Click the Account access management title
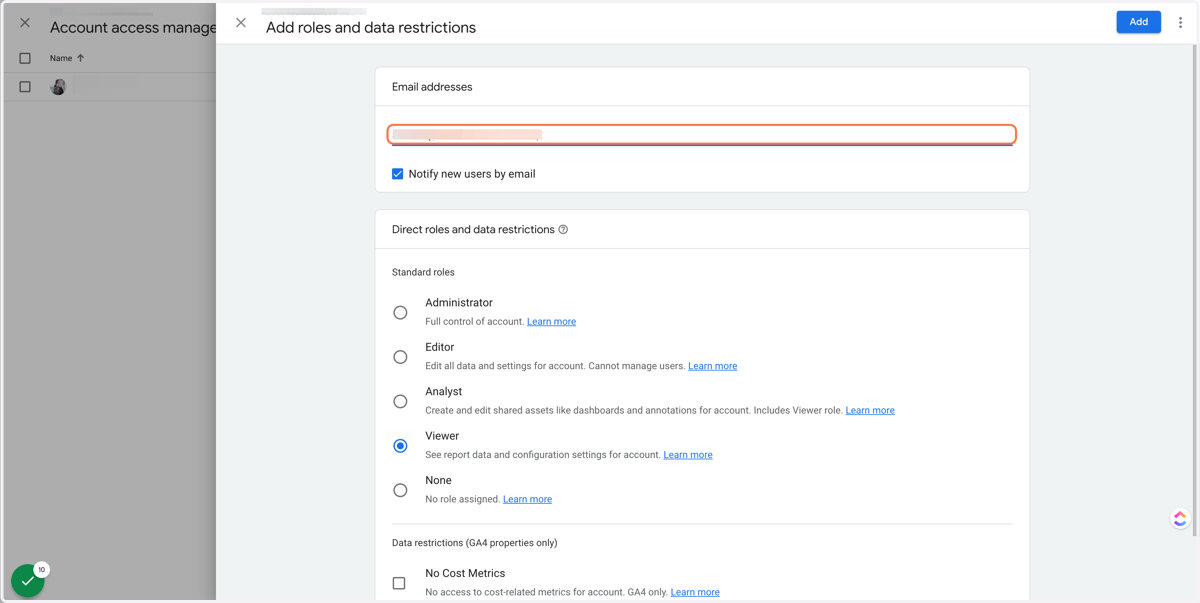This screenshot has height=603, width=1200. 133,28
